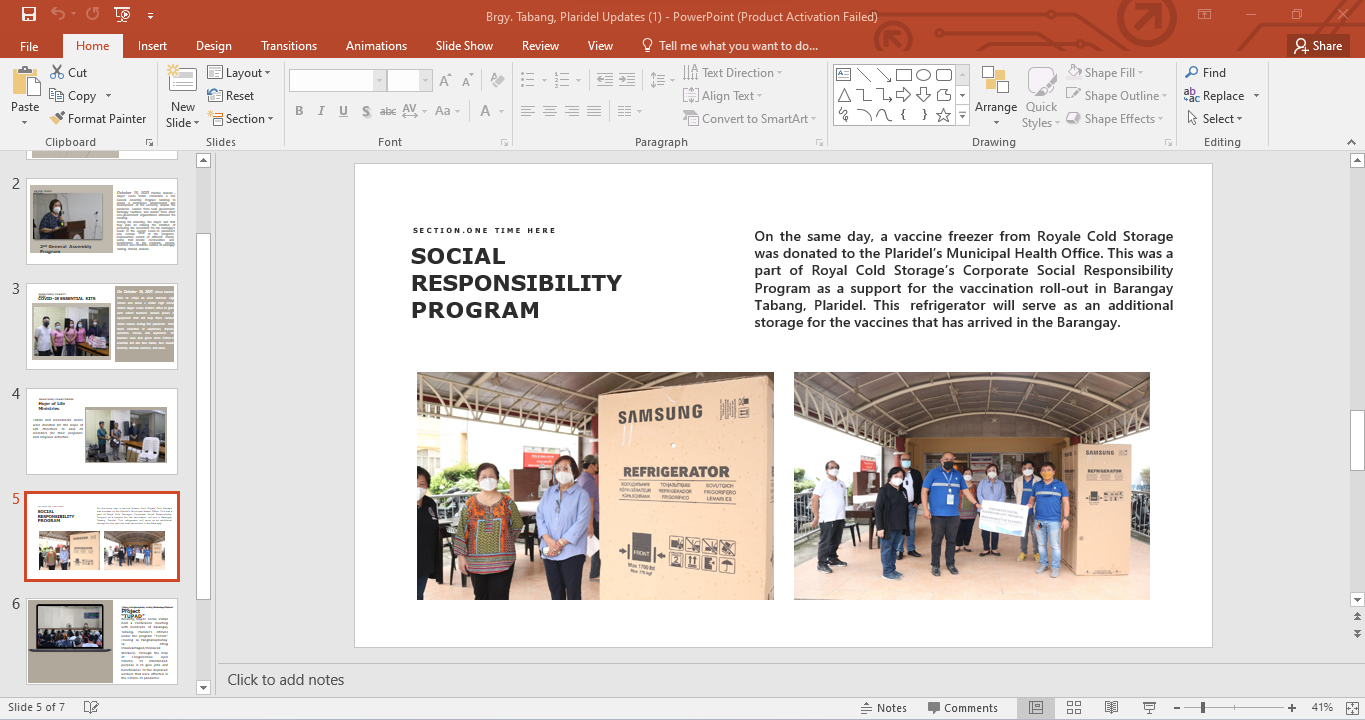The image size is (1365, 720).
Task: Toggle text Shadow formatting
Action: (367, 111)
